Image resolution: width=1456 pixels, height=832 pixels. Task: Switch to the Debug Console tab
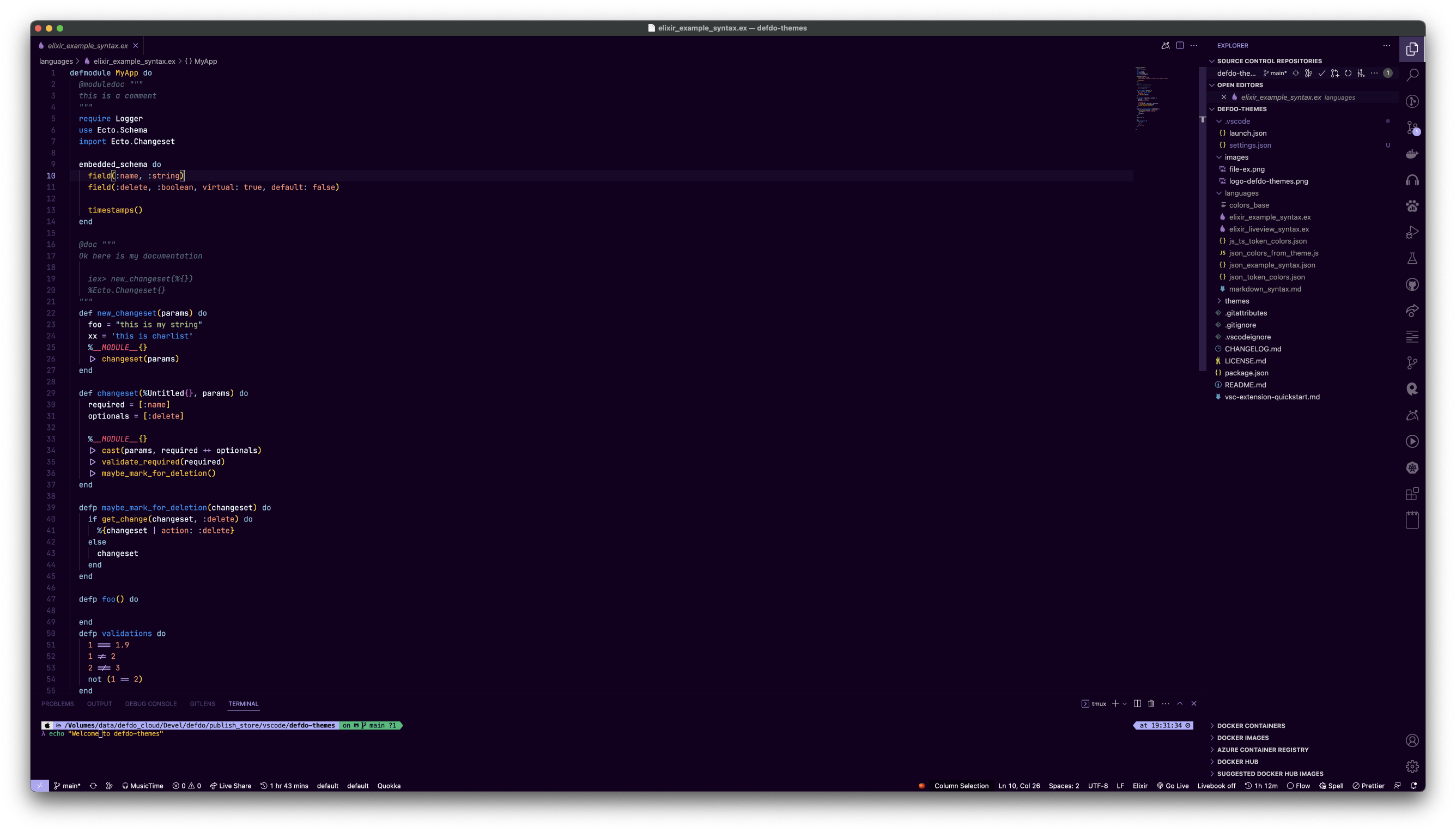pos(151,703)
